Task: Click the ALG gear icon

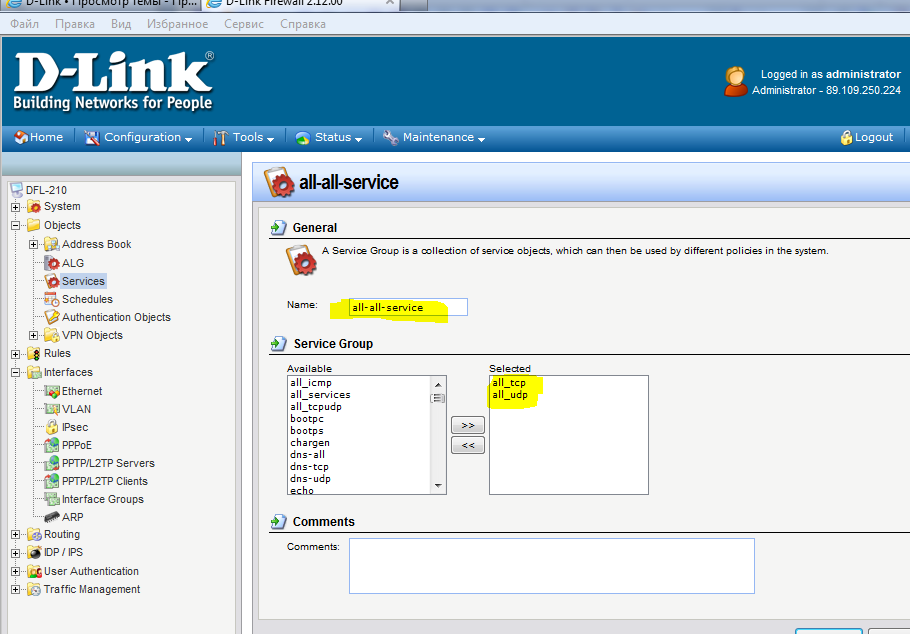Action: [x=52, y=264]
